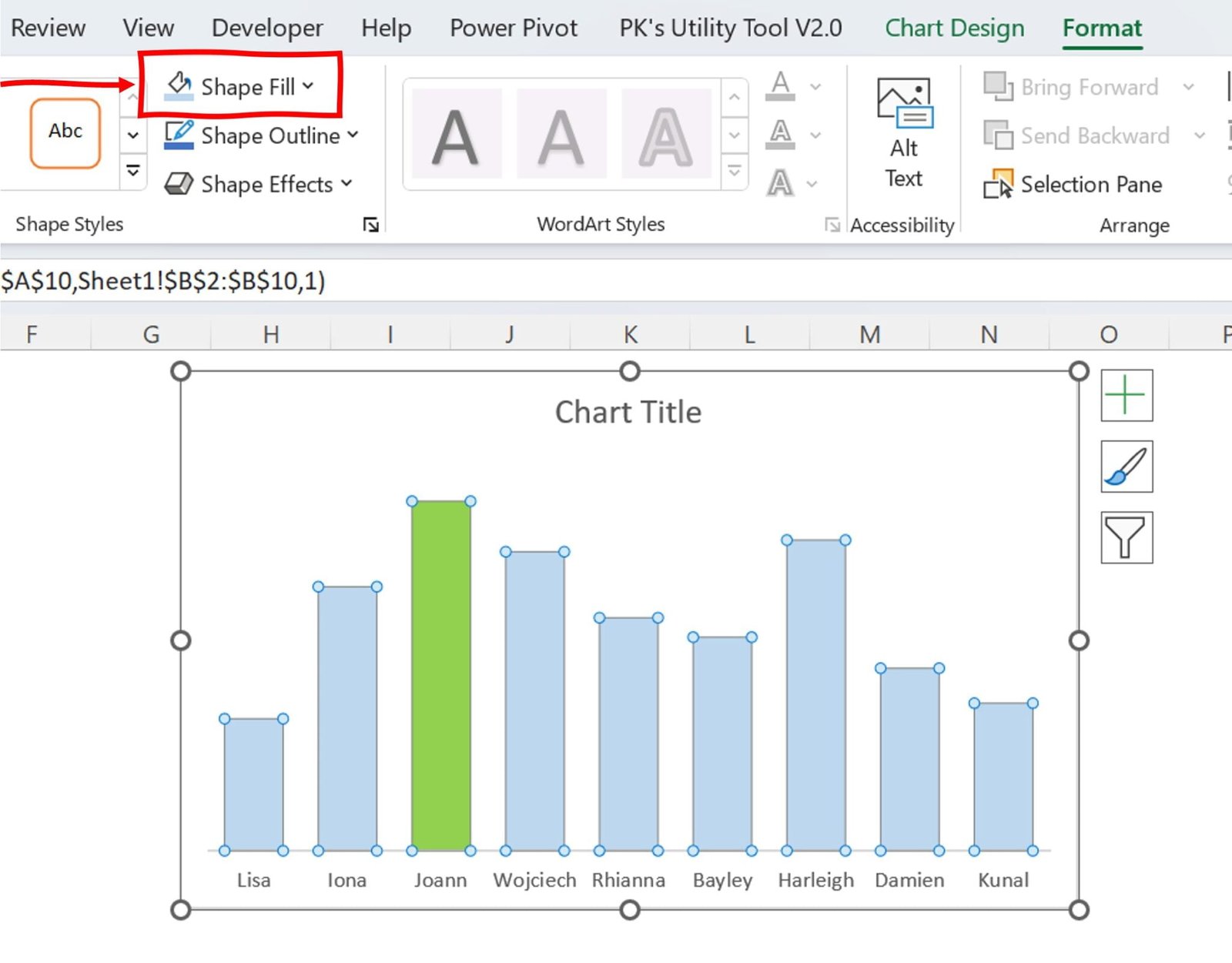Click the Chart Elements plus button
The image size is (1232, 963).
point(1126,396)
